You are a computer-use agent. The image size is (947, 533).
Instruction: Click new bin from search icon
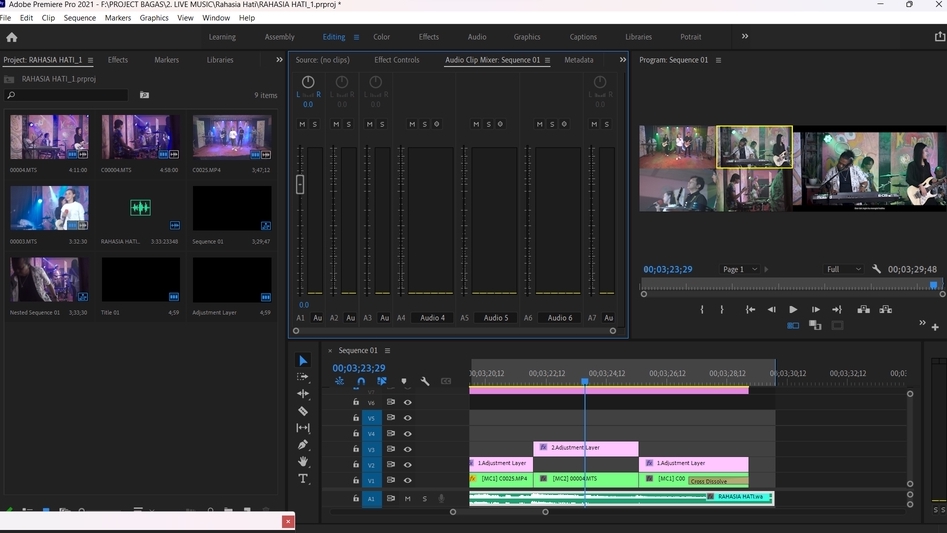tap(144, 95)
